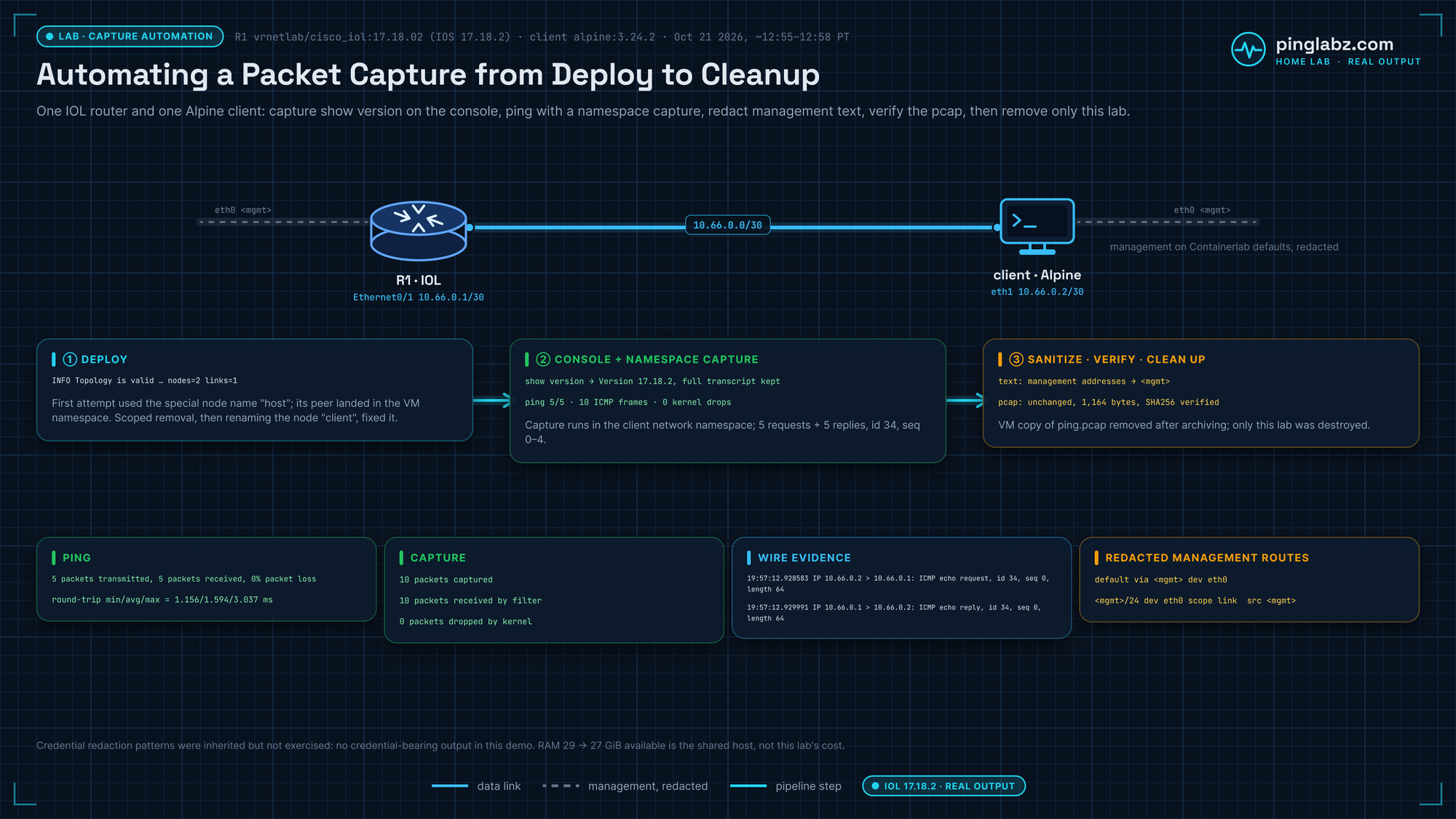Open the pinglabz.com link
Screen dimensions: 1456x819
pos(1334,44)
